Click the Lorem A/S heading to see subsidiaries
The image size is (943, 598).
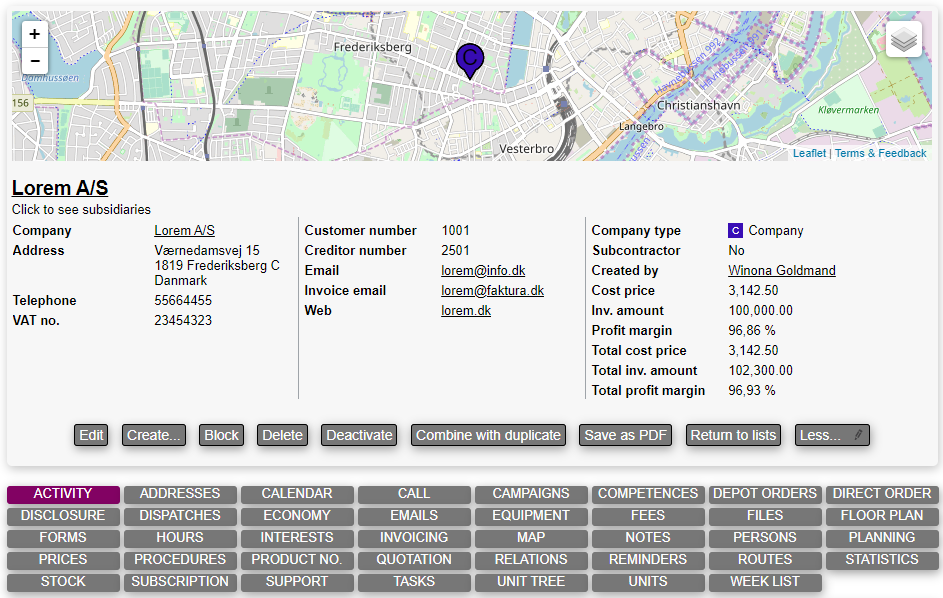click(60, 188)
